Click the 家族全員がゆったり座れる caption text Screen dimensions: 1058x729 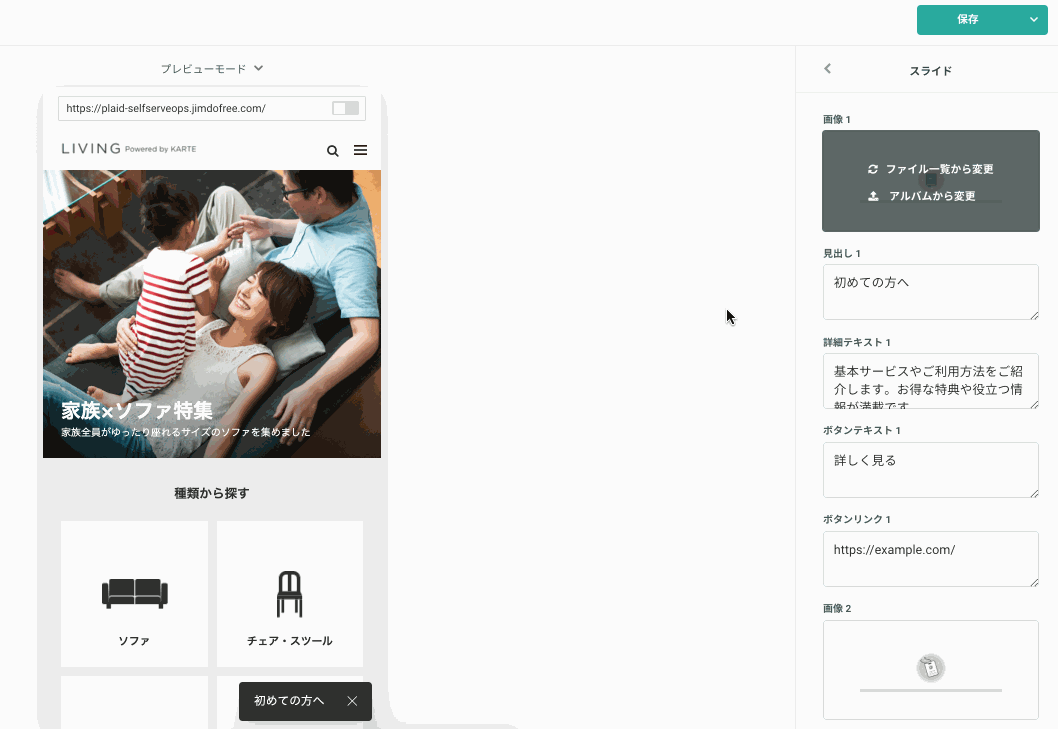coord(186,432)
